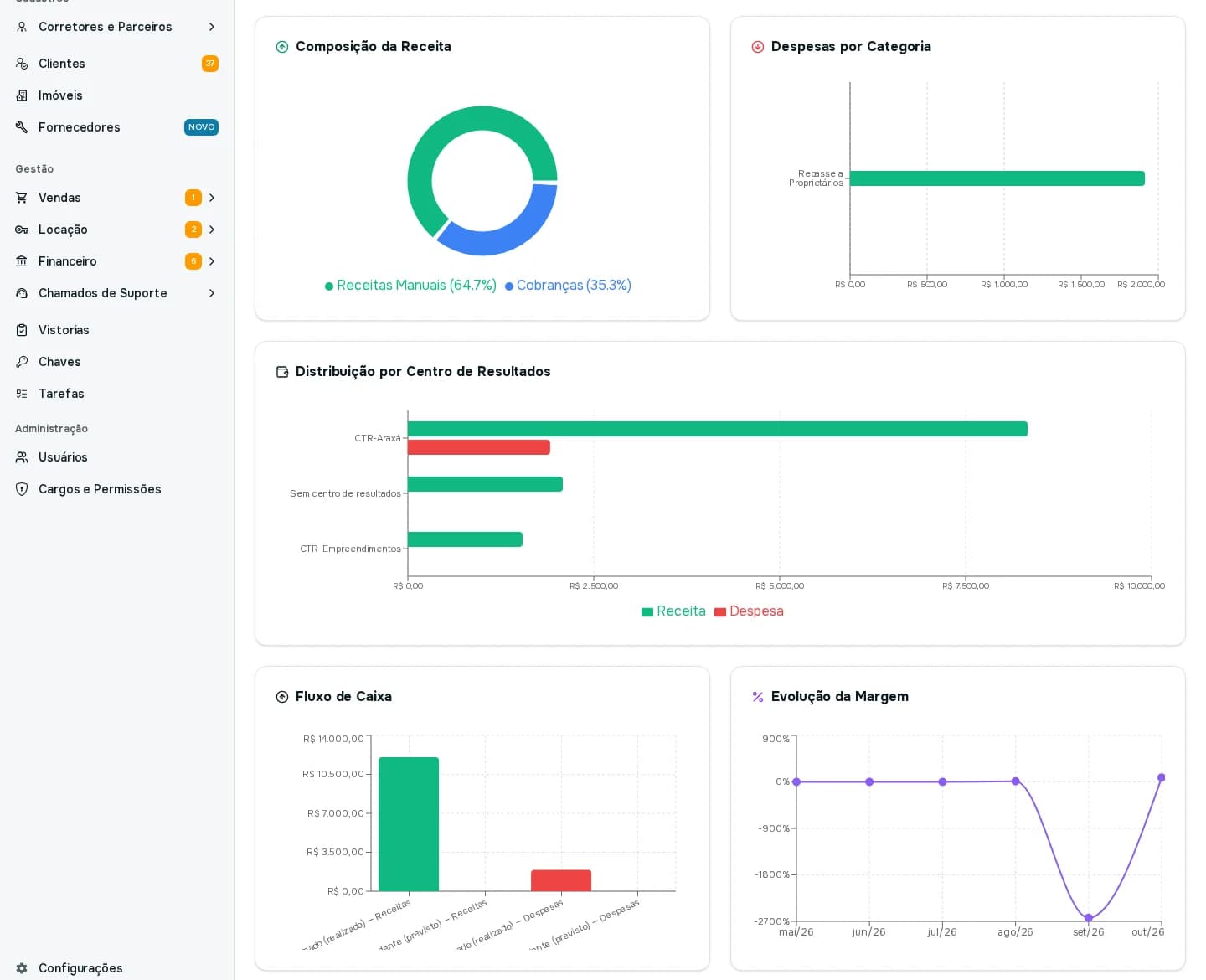
Task: Click the Chamados de Suporte headset icon
Action: coord(22,293)
